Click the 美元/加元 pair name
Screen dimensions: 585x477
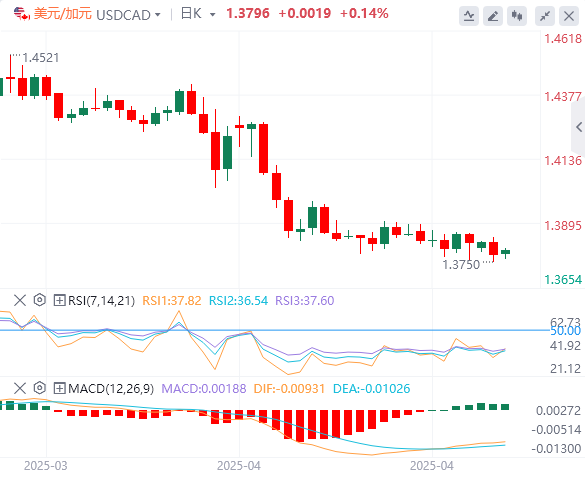tap(63, 14)
